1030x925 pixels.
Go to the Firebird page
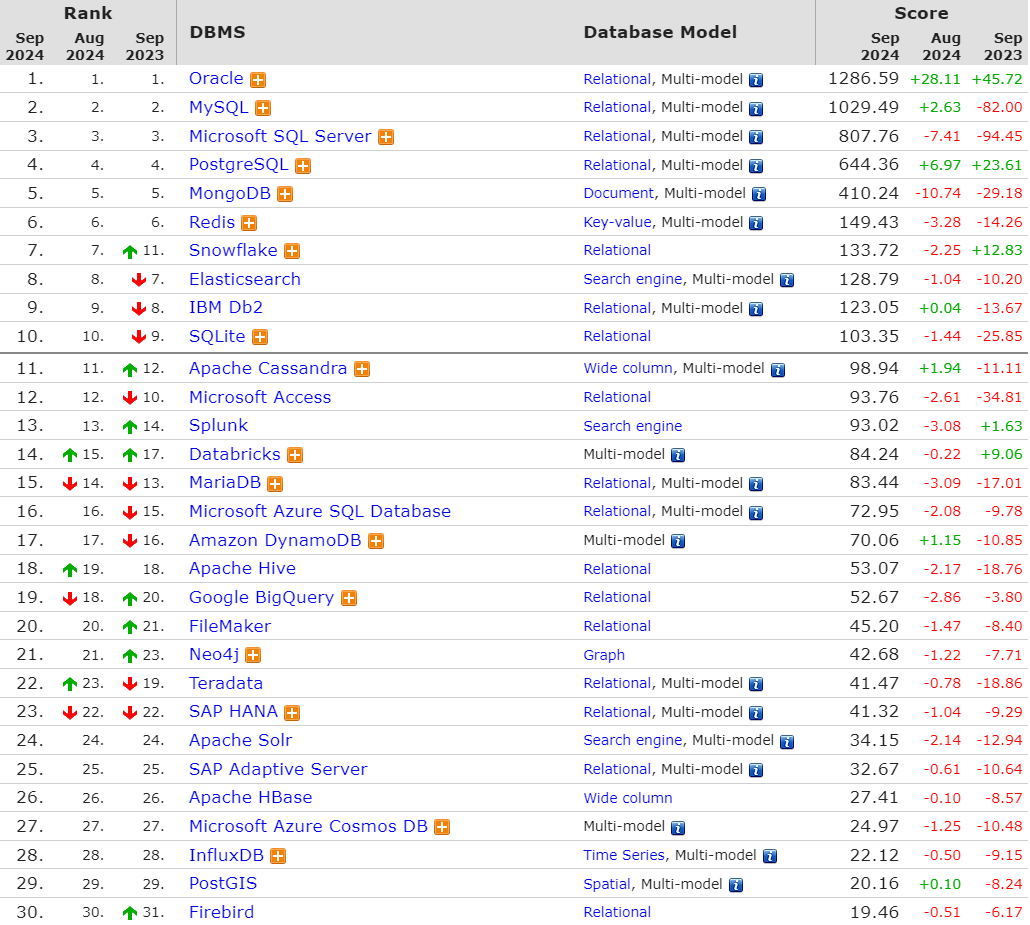[x=221, y=913]
